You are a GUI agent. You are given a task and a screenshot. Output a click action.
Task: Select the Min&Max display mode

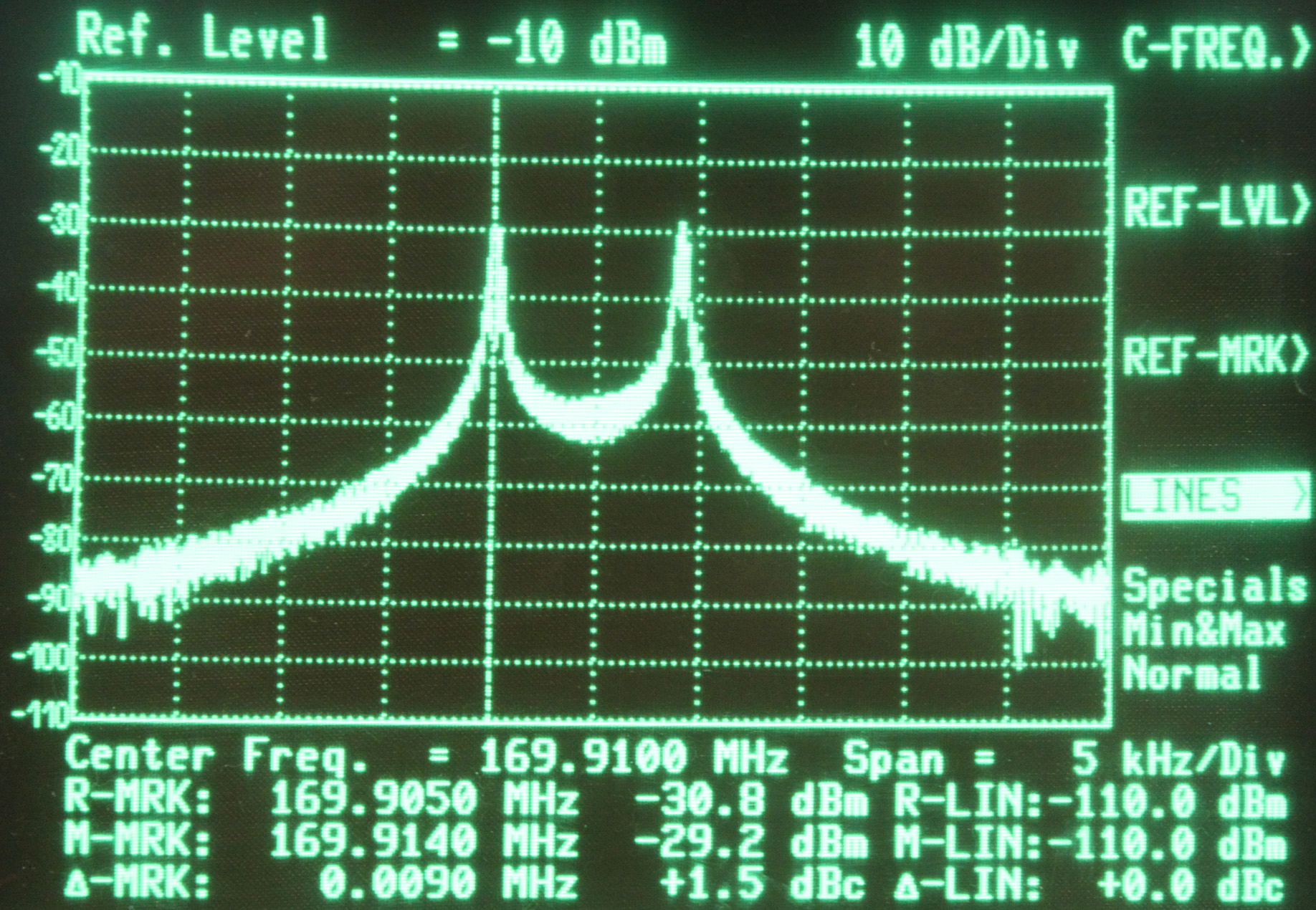coord(1203,631)
